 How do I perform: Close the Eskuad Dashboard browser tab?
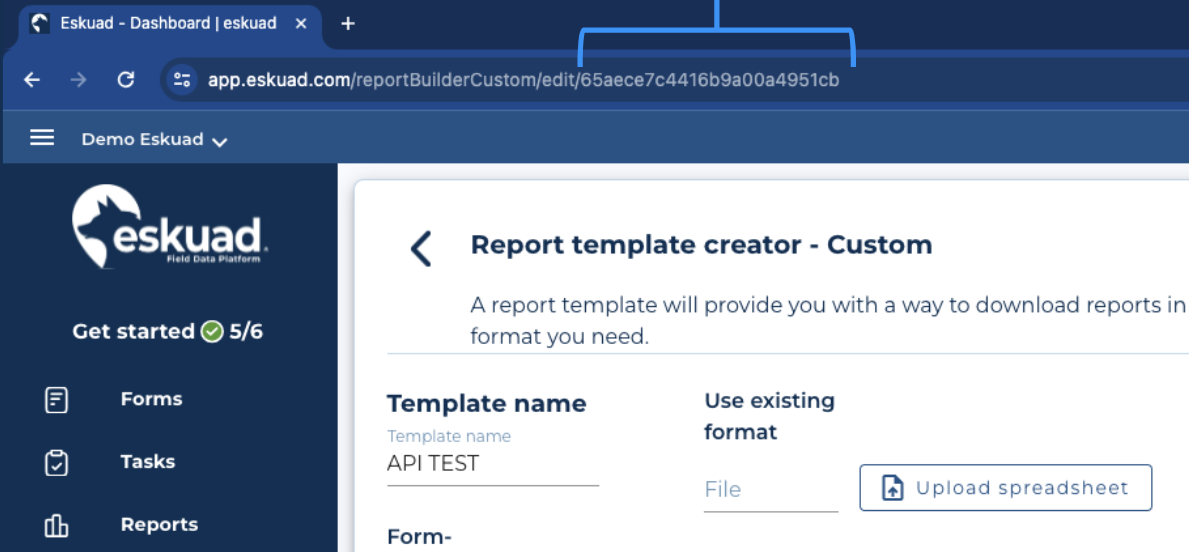[x=300, y=24]
